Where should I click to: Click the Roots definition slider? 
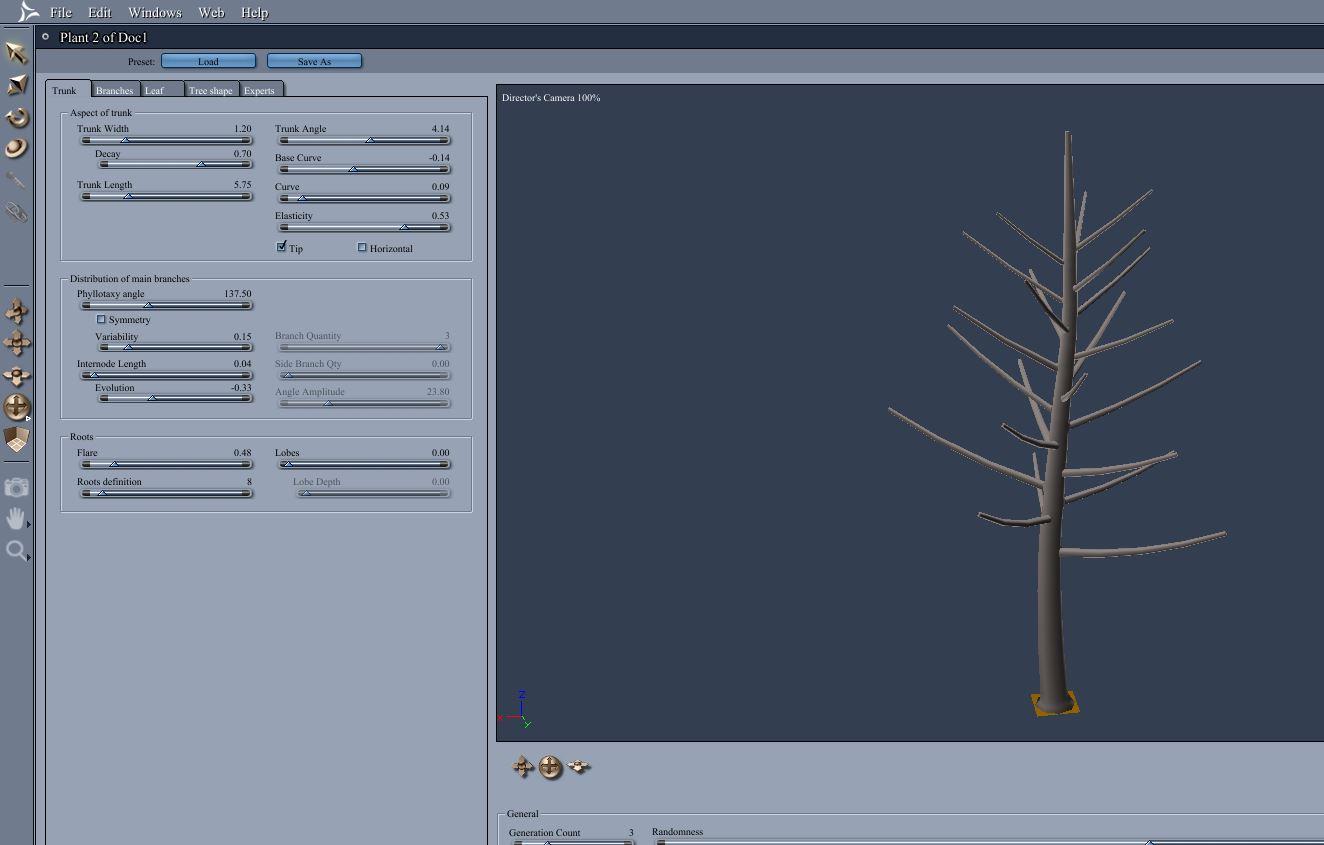point(166,493)
